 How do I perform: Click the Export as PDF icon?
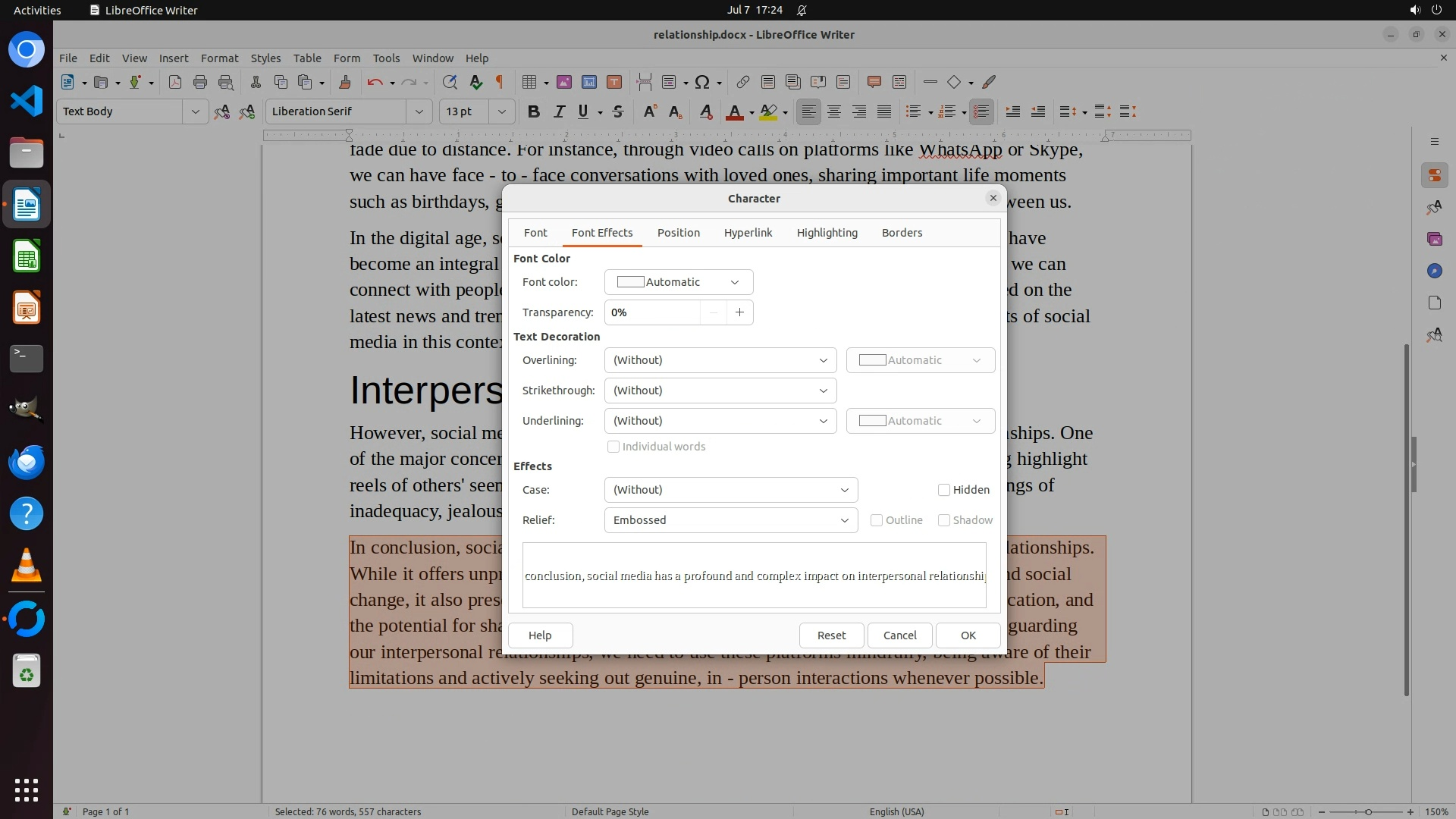click(174, 82)
